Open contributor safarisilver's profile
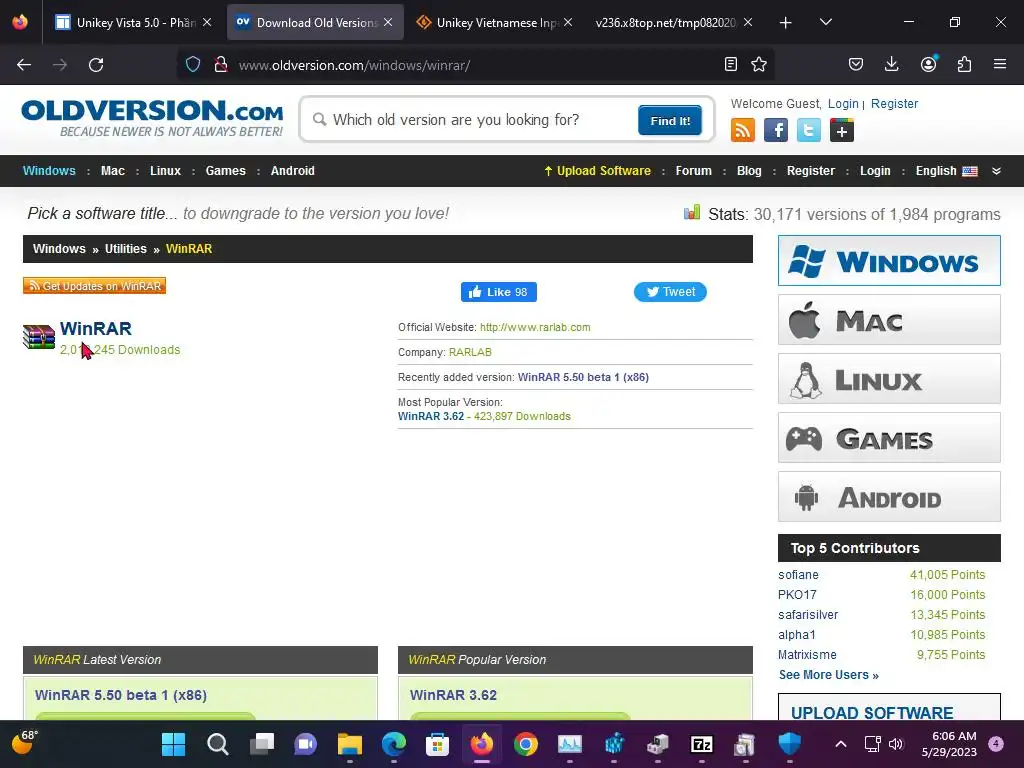Viewport: 1024px width, 768px height. pyautogui.click(x=808, y=615)
